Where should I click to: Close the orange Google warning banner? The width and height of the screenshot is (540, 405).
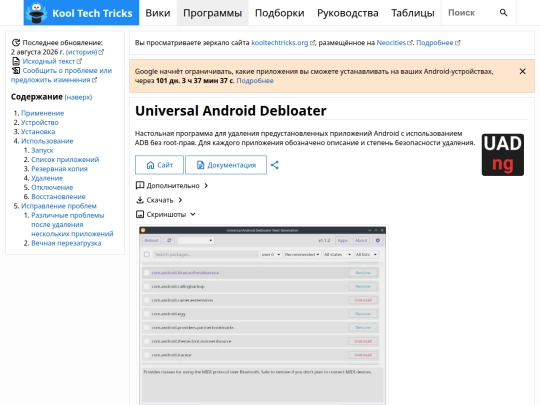tap(522, 71)
